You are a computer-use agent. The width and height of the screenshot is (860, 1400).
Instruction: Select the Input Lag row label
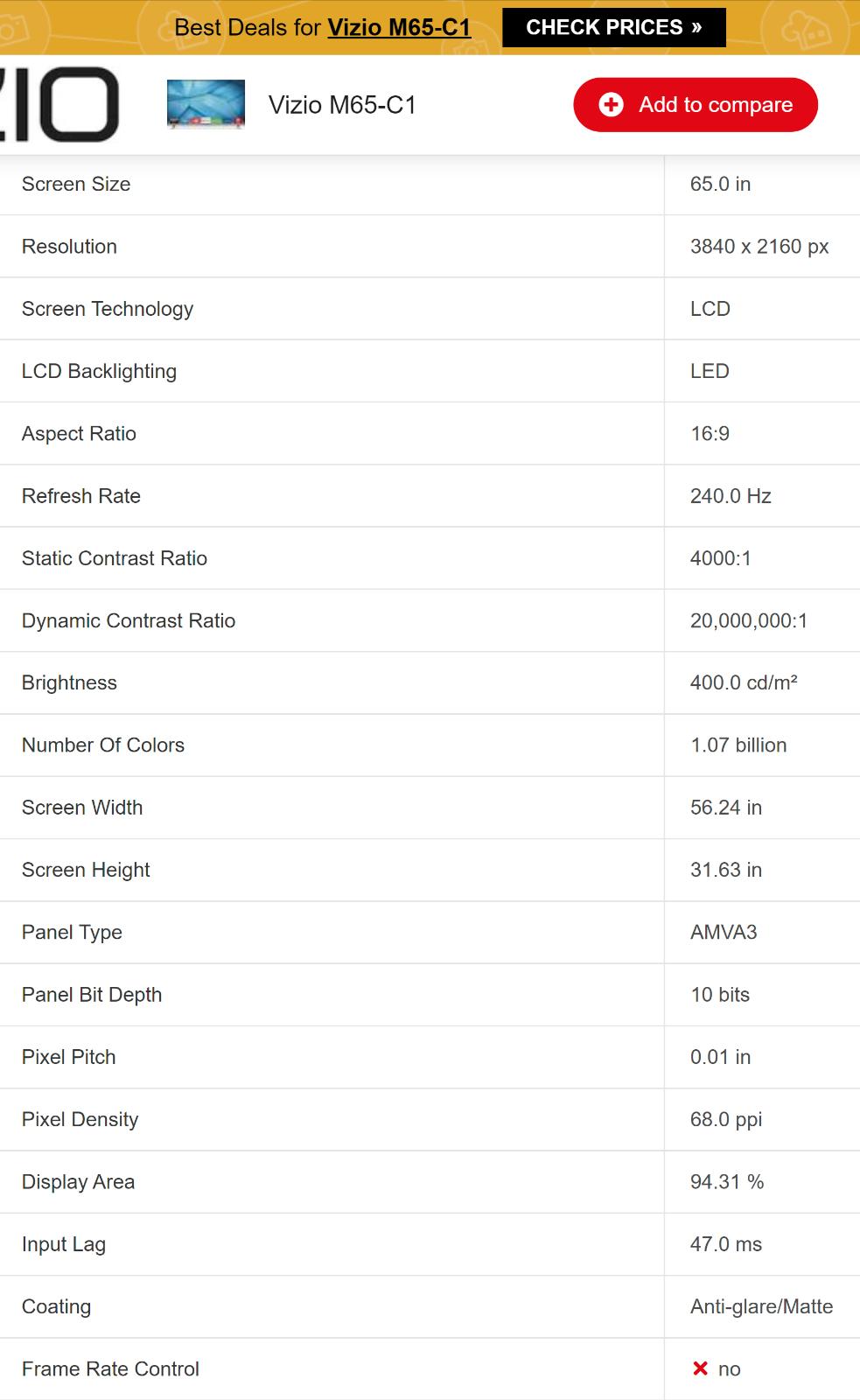pyautogui.click(x=64, y=1244)
